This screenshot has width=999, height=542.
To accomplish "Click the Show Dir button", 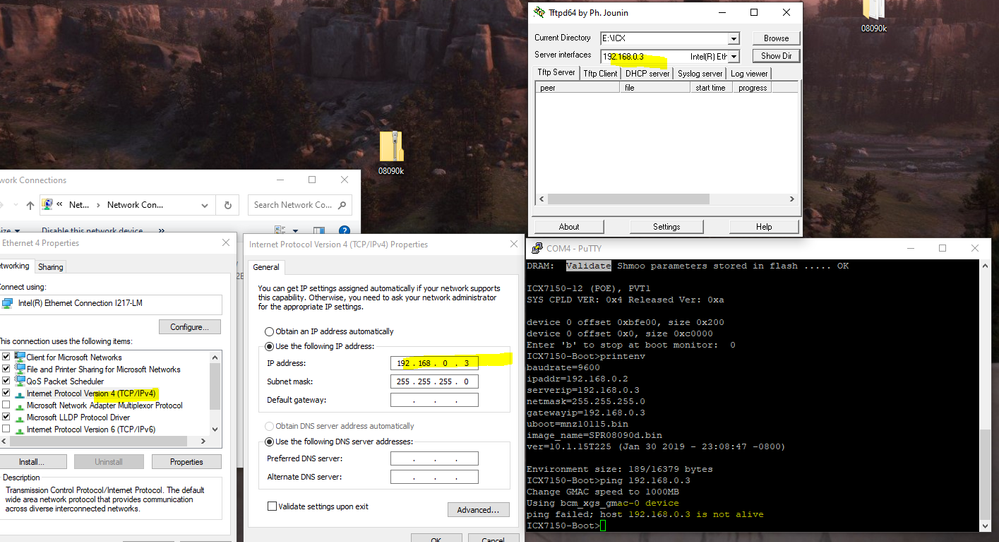I will click(x=776, y=56).
